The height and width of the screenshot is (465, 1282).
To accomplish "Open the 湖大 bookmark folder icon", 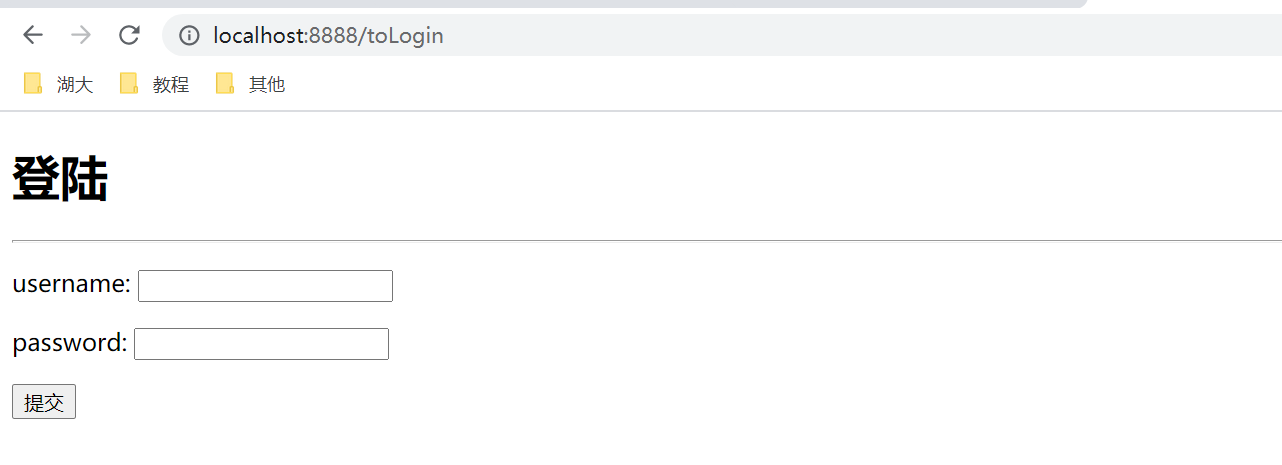I will [x=33, y=84].
